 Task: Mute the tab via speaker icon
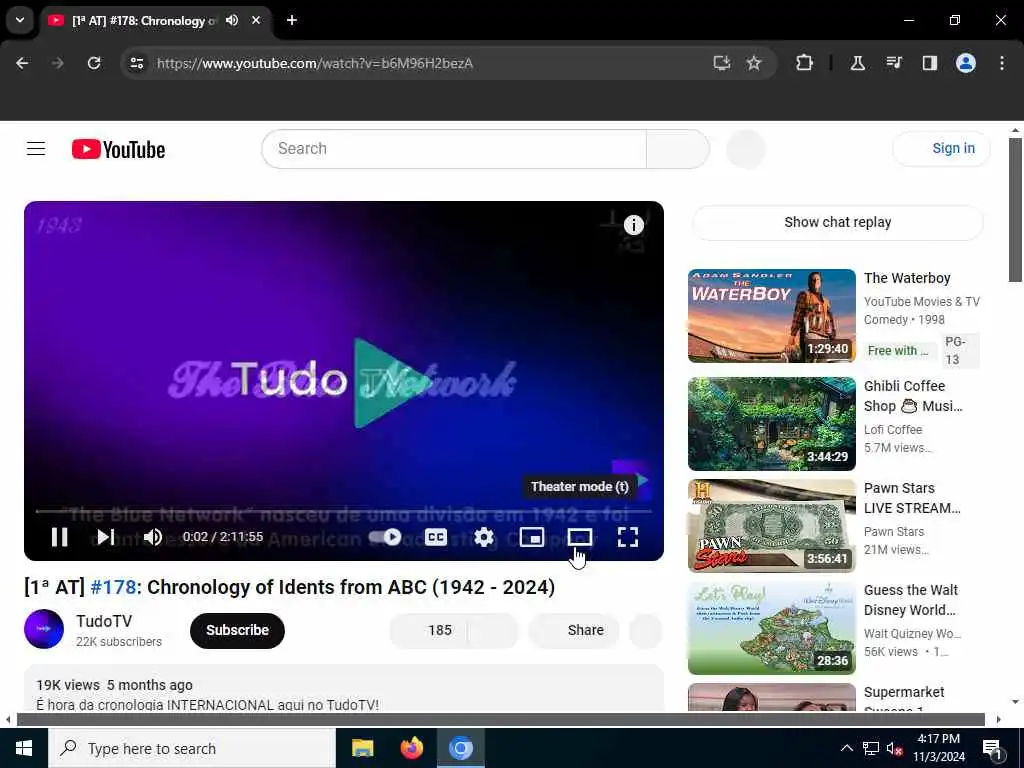[232, 20]
